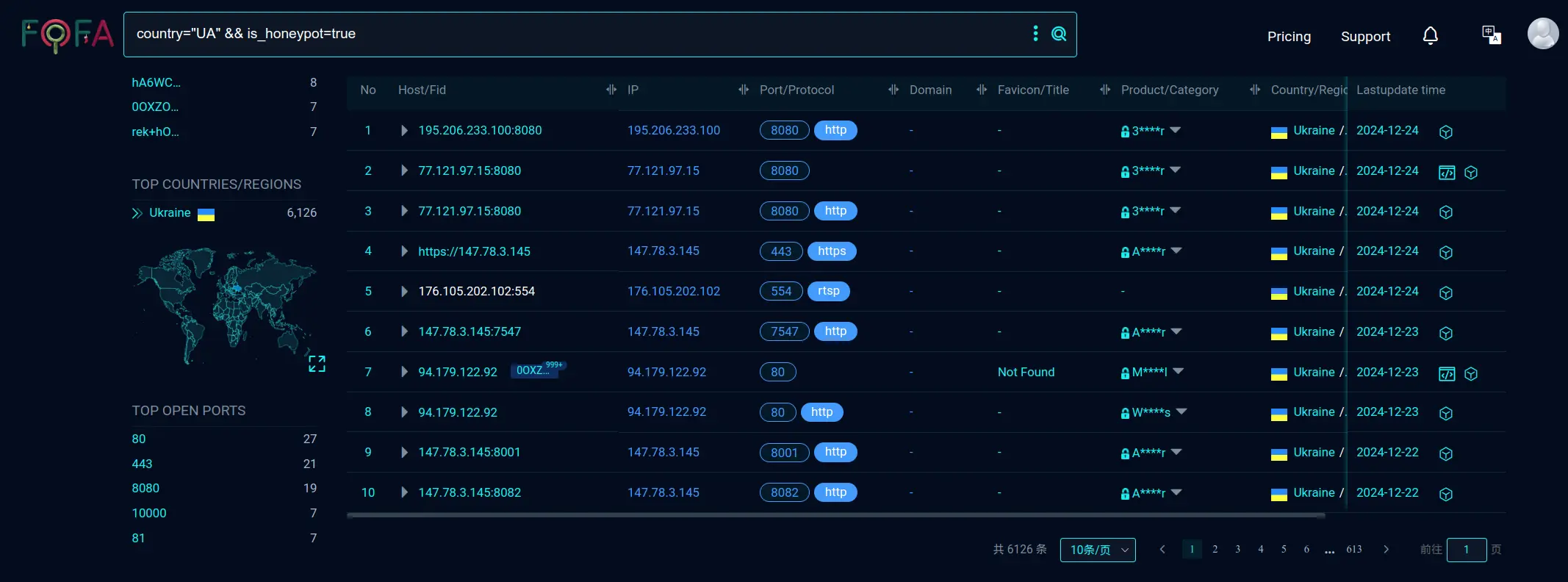Go to page 3 of results
Screen dimensions: 1568x582
coord(1237,549)
